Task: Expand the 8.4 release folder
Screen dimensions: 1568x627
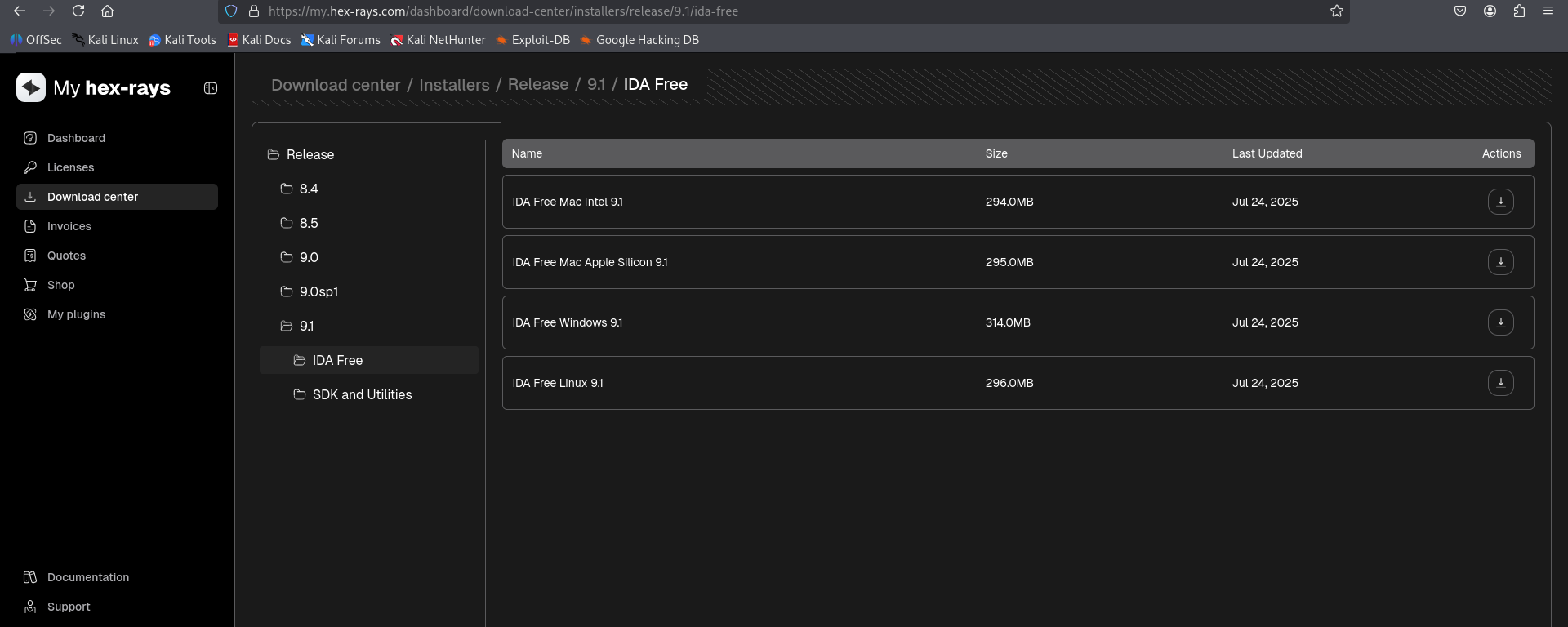Action: point(299,189)
